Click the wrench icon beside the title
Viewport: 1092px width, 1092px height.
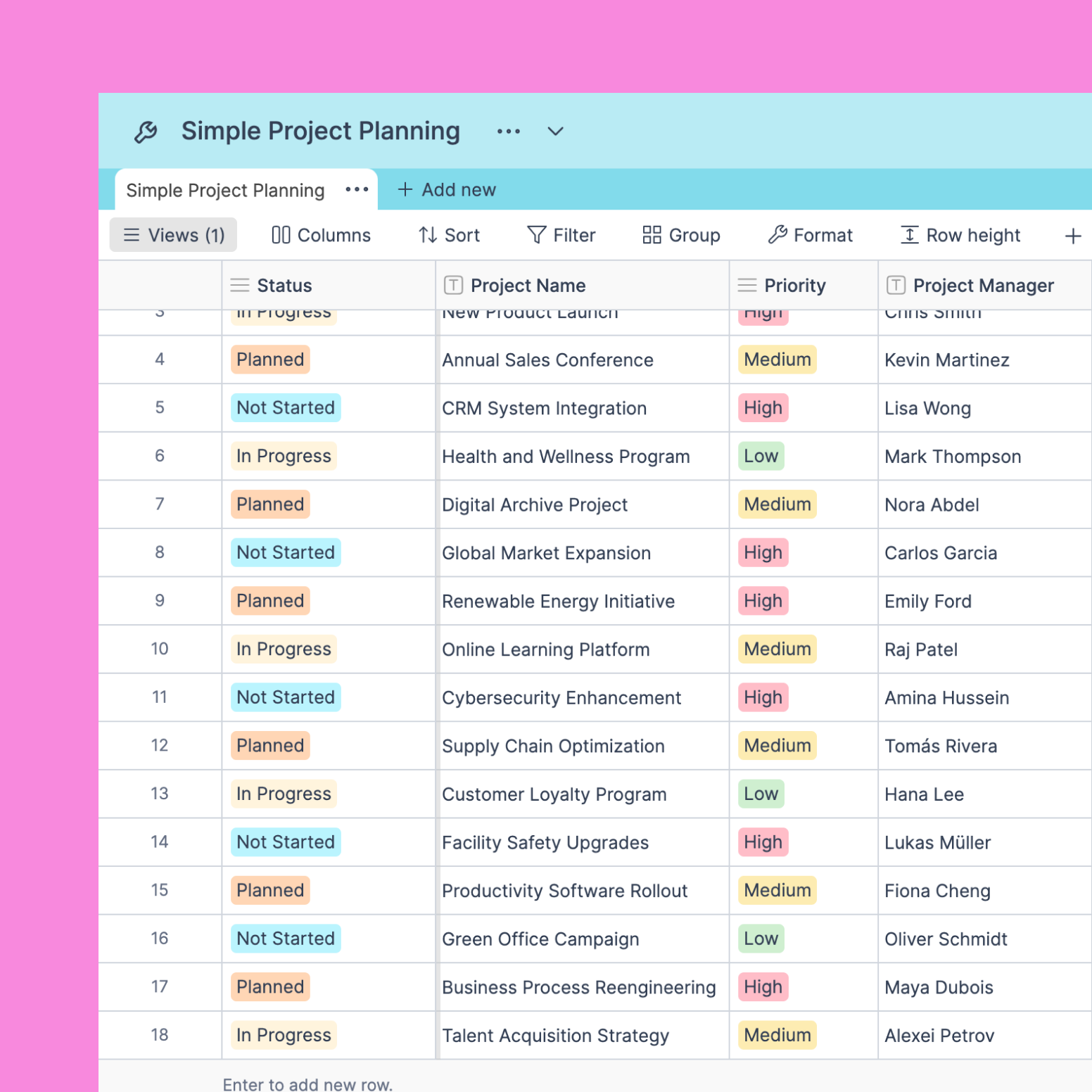click(x=146, y=131)
